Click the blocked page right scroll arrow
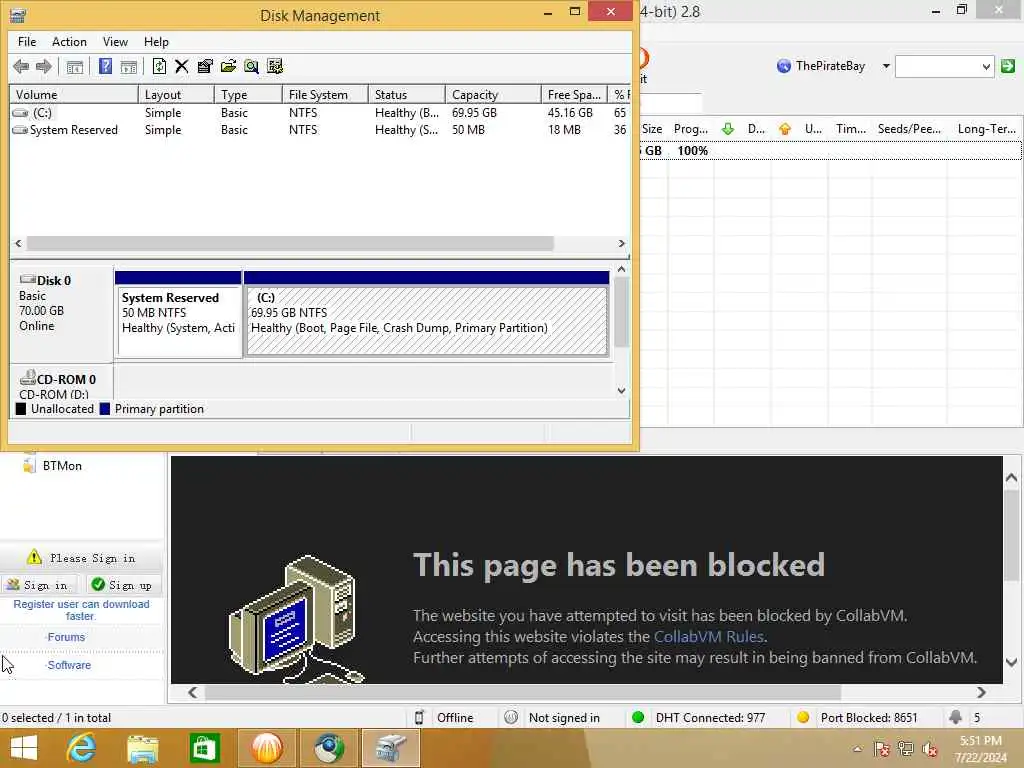The height and width of the screenshot is (768, 1024). click(981, 692)
